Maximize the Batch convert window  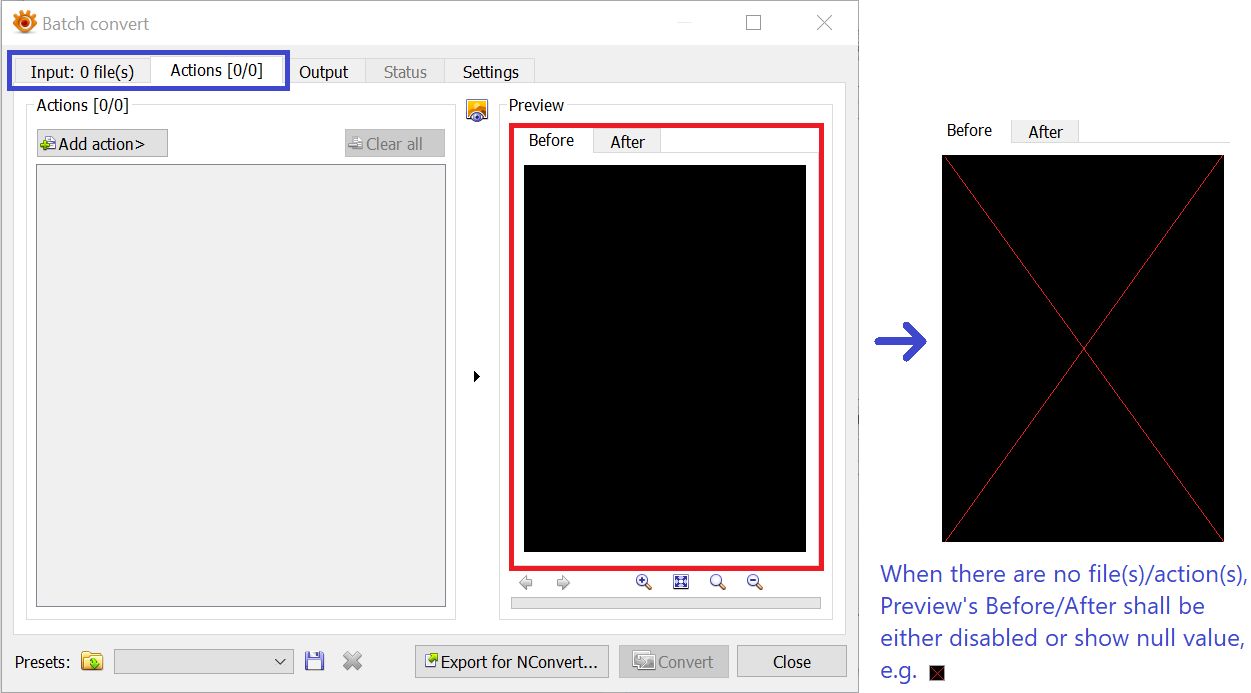[x=754, y=22]
